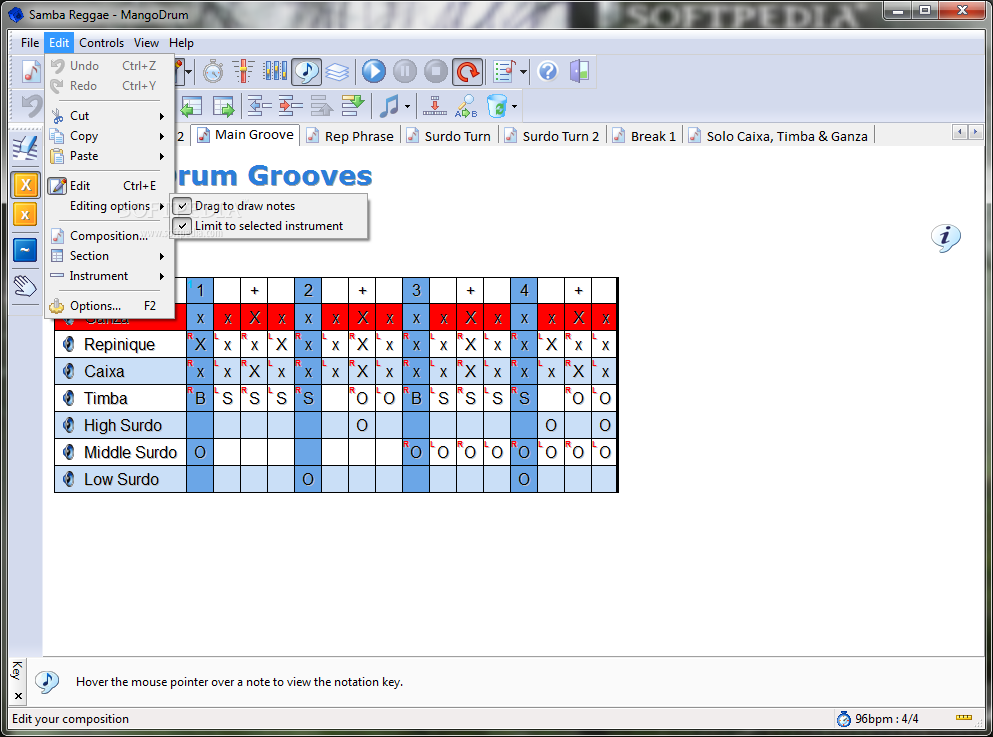Screen dimensions: 993x737
Task: Expand the Section submenu
Action: 109,256
